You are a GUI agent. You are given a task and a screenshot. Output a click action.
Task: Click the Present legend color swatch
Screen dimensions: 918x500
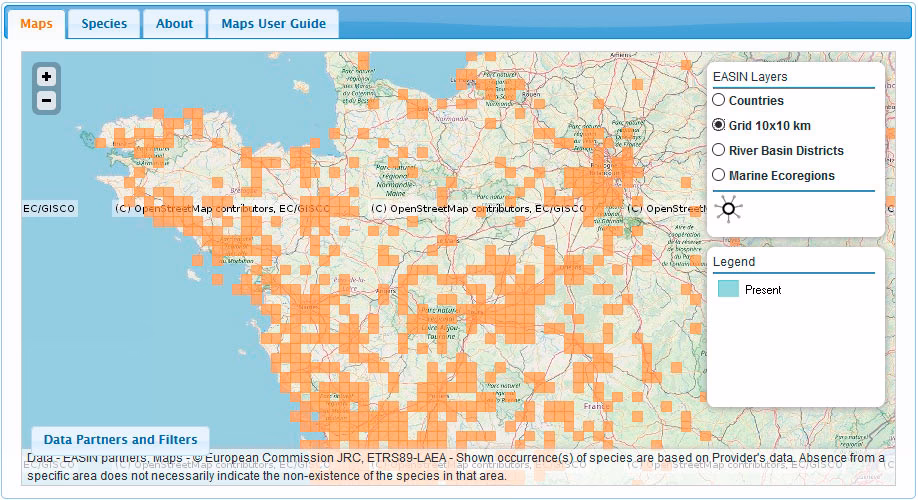click(x=728, y=290)
